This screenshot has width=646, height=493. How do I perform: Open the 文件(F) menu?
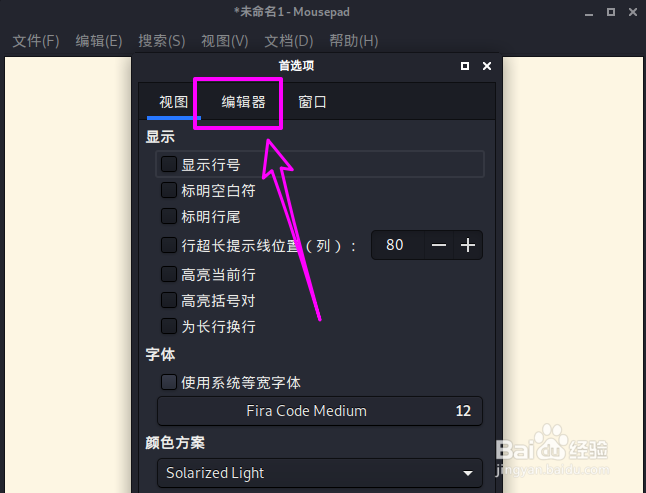(x=36, y=41)
